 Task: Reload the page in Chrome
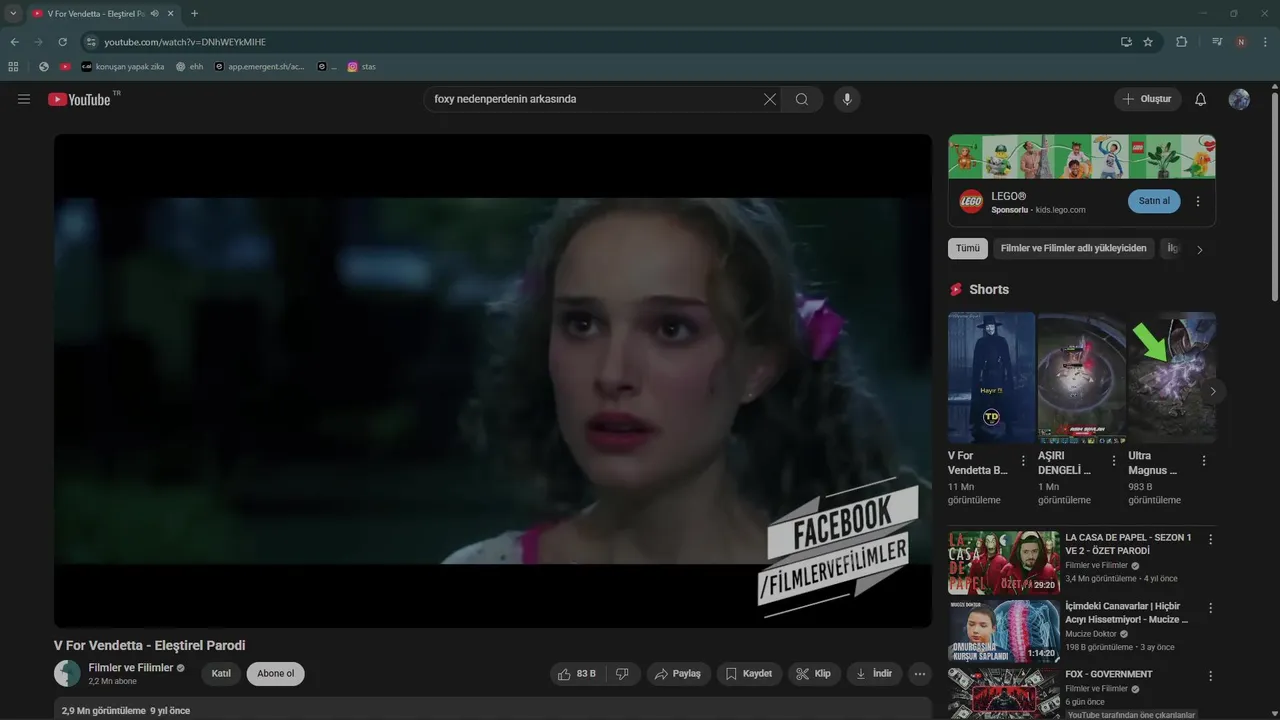(62, 42)
